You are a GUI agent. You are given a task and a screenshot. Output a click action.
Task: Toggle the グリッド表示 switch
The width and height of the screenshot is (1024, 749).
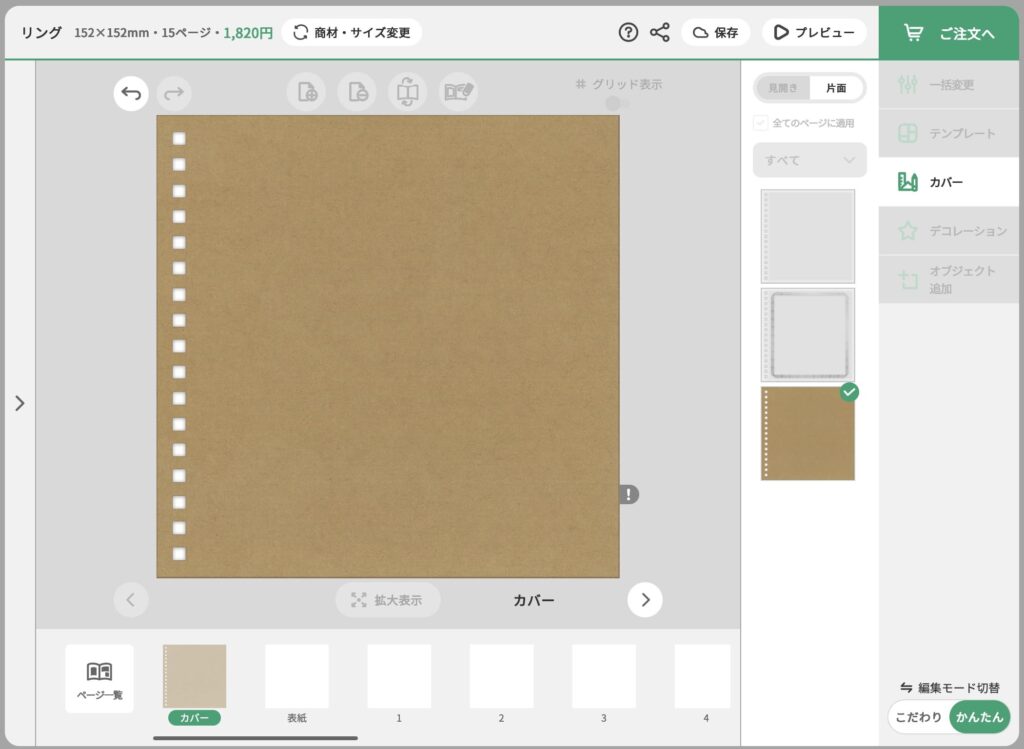(617, 103)
